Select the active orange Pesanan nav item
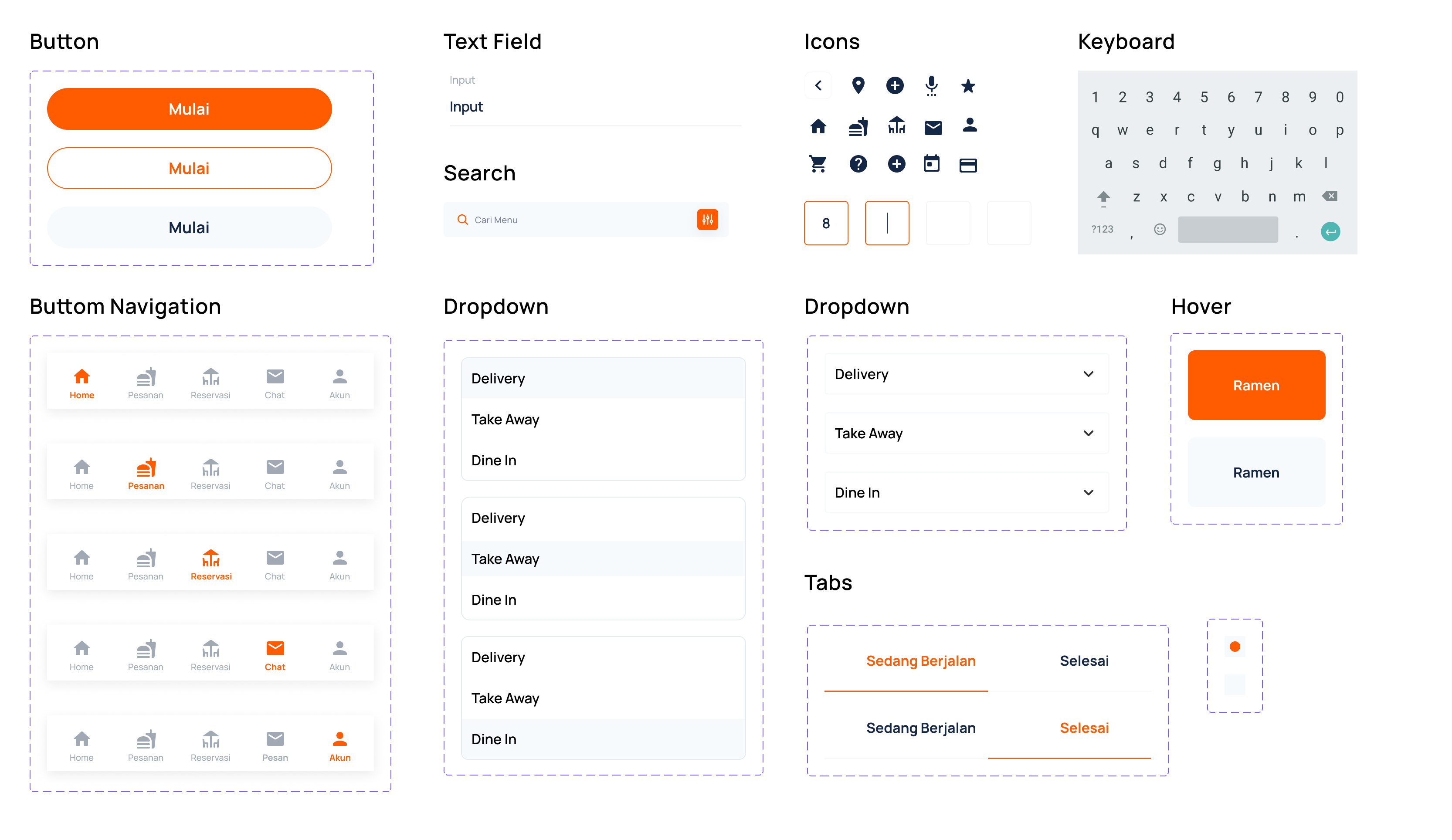The height and width of the screenshot is (840, 1452). pyautogui.click(x=146, y=474)
